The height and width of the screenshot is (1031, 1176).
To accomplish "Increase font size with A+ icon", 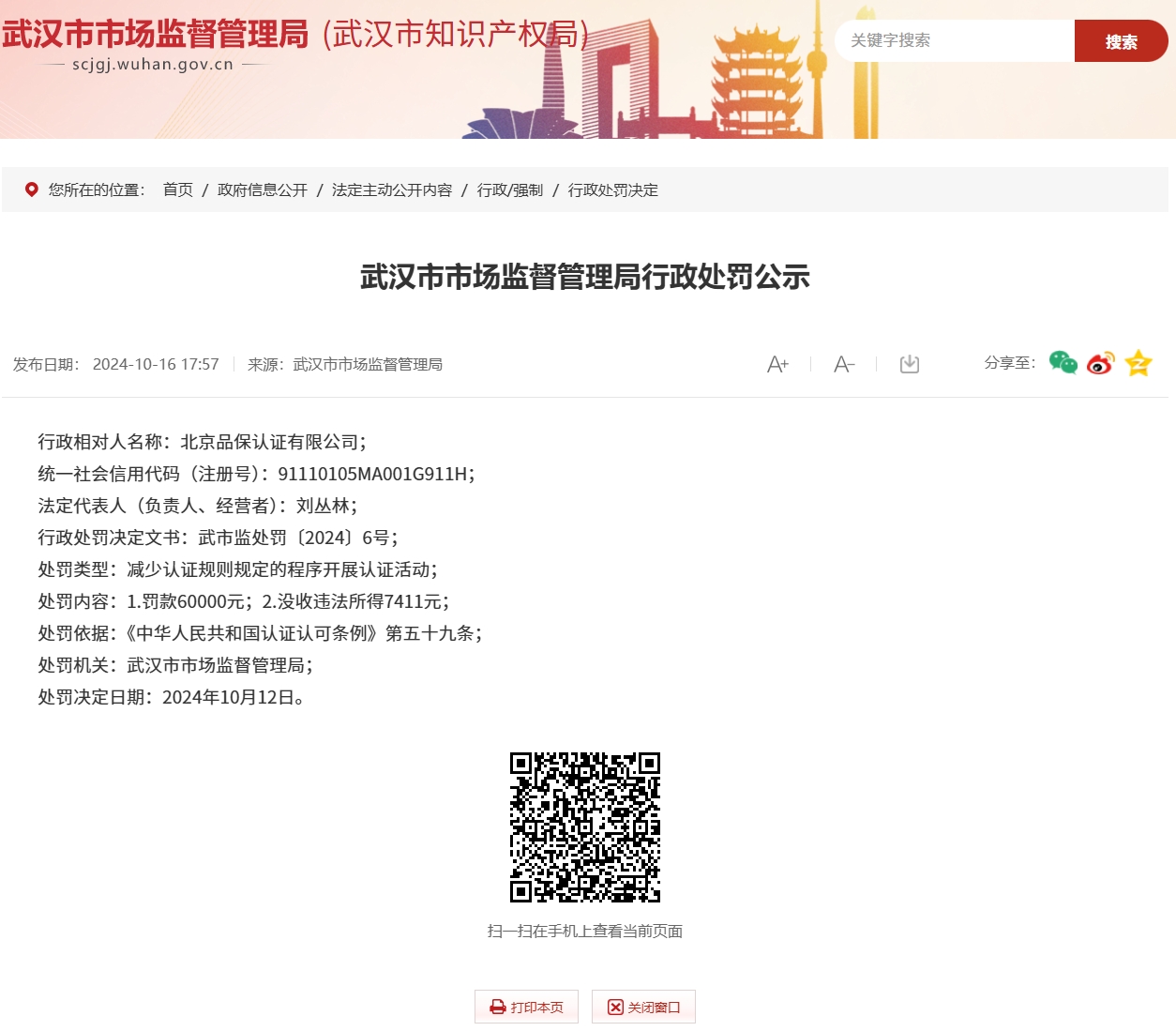I will click(777, 364).
